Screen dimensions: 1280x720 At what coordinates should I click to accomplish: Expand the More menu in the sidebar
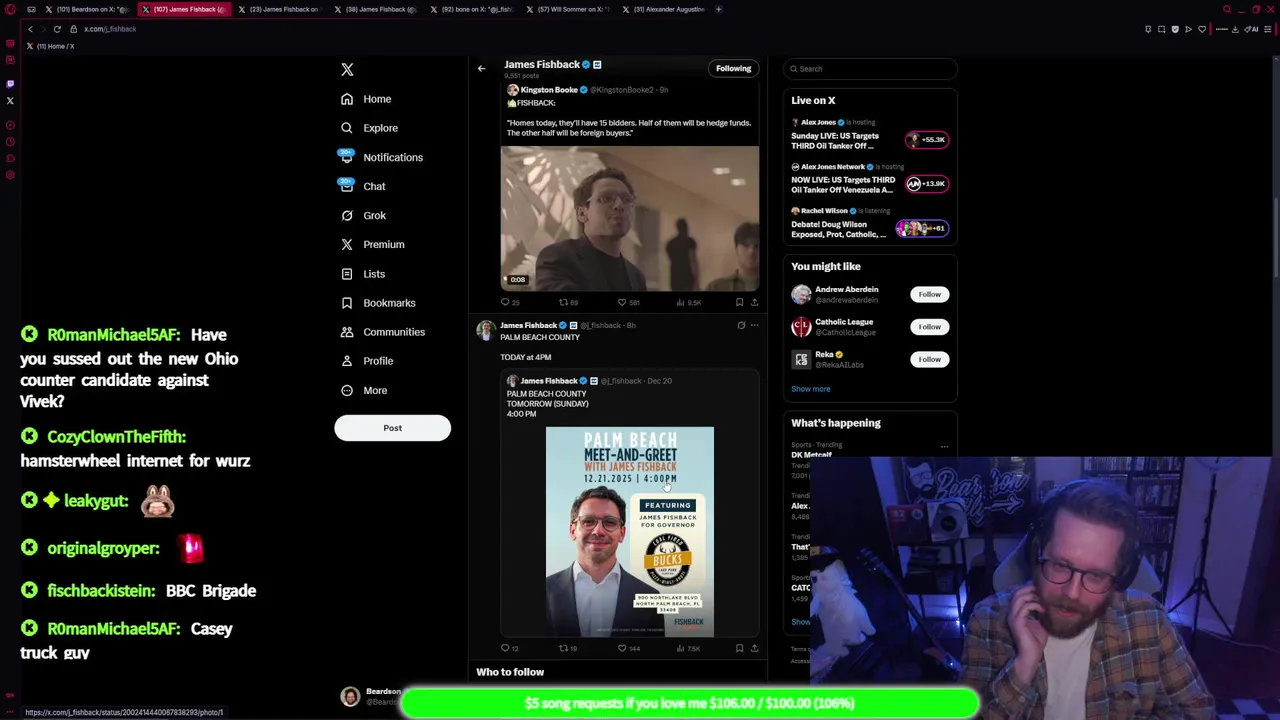(x=364, y=390)
